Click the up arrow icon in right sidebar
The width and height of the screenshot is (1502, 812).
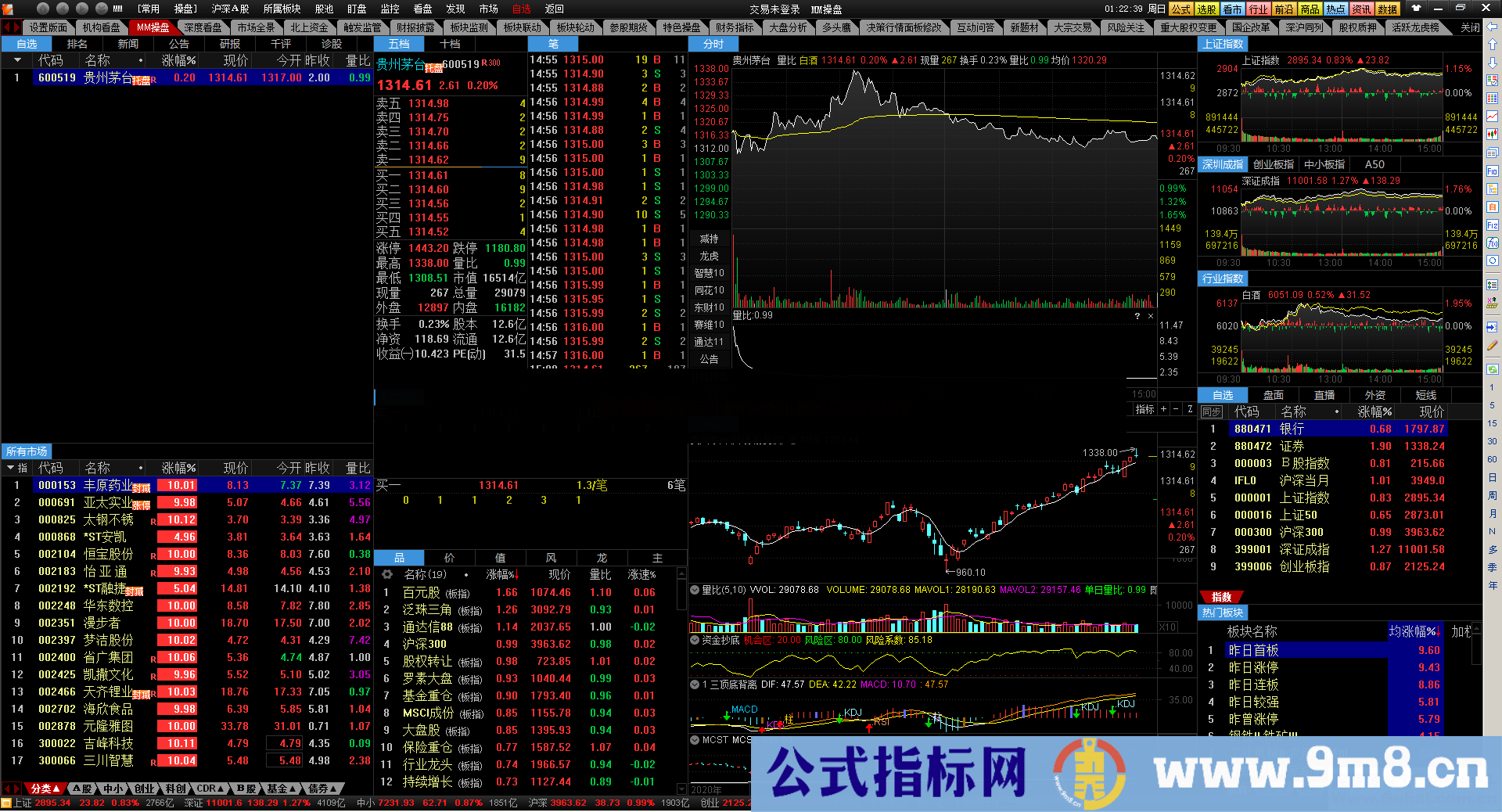pyautogui.click(x=1493, y=45)
